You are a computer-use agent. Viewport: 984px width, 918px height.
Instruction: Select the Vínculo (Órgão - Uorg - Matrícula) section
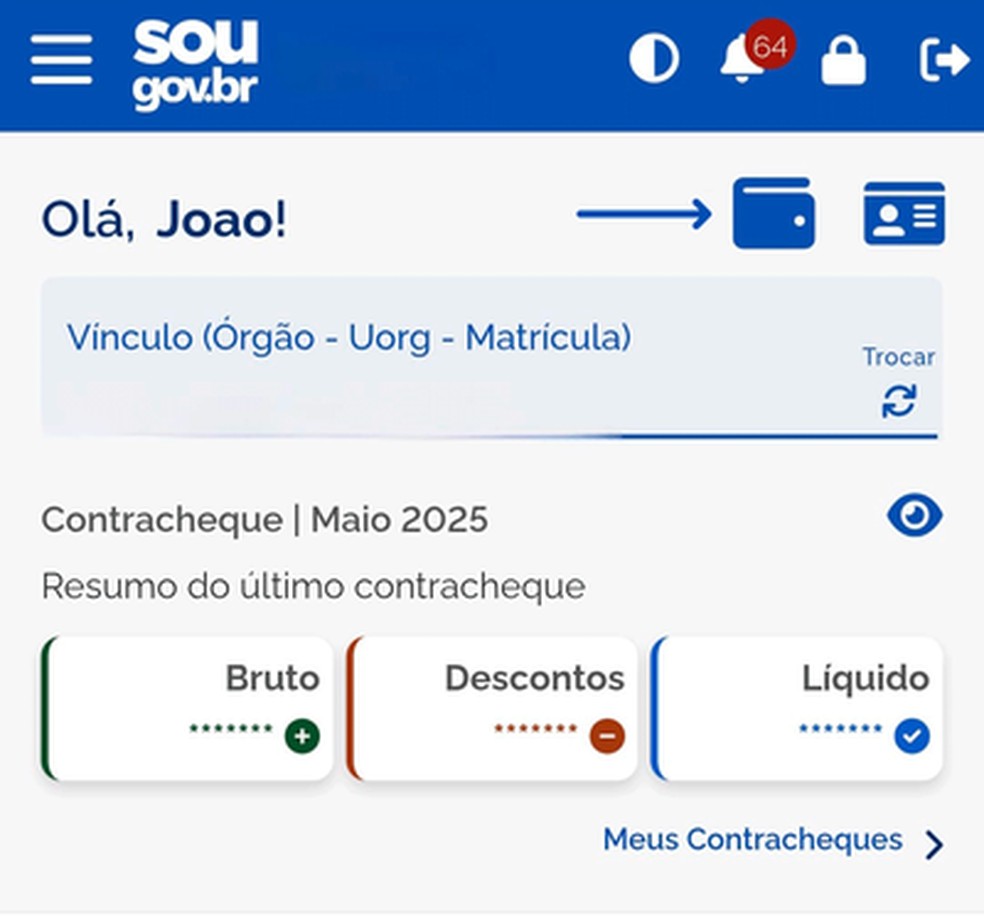pos(348,338)
